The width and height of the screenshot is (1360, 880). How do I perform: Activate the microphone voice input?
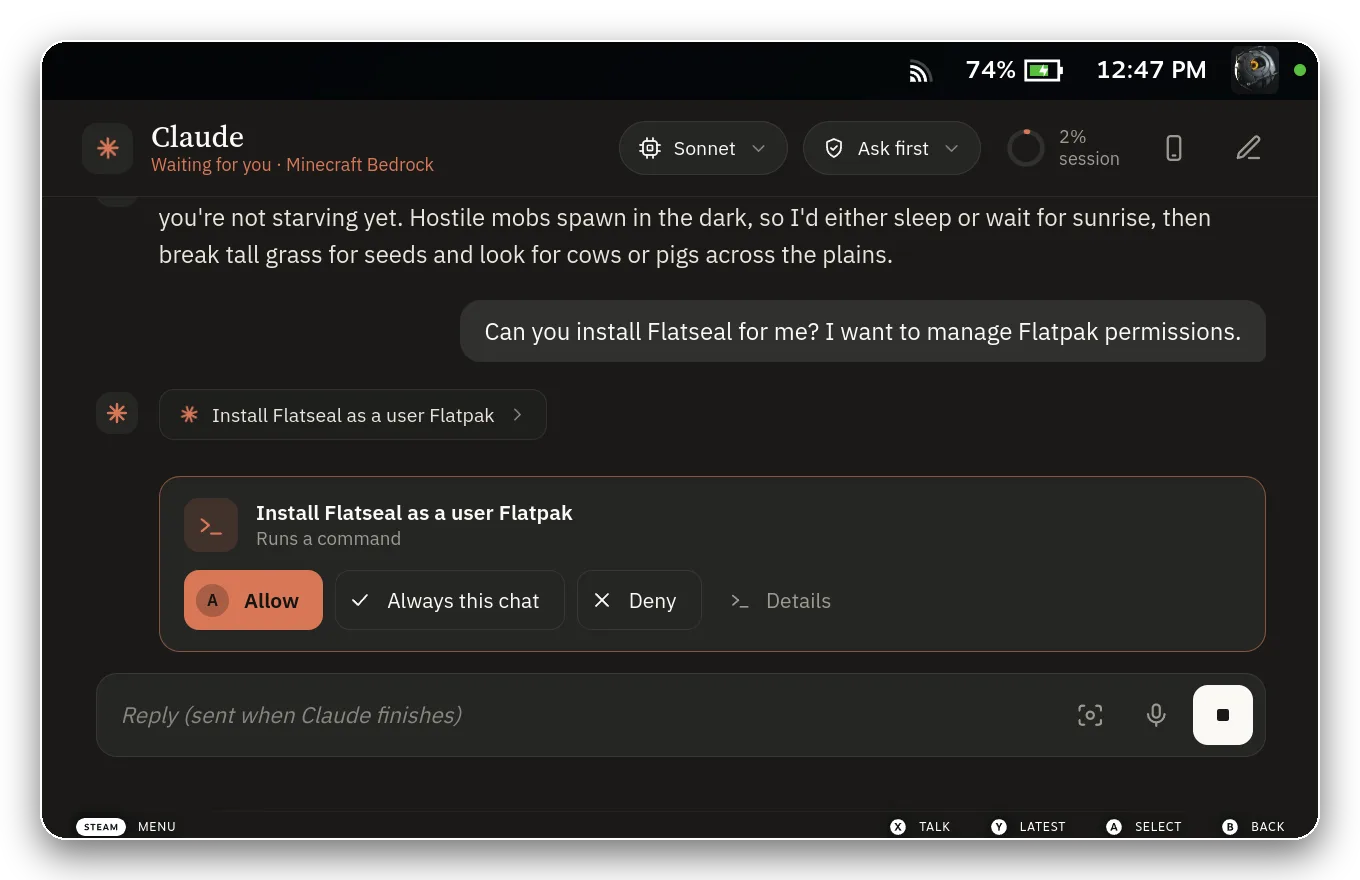point(1156,715)
